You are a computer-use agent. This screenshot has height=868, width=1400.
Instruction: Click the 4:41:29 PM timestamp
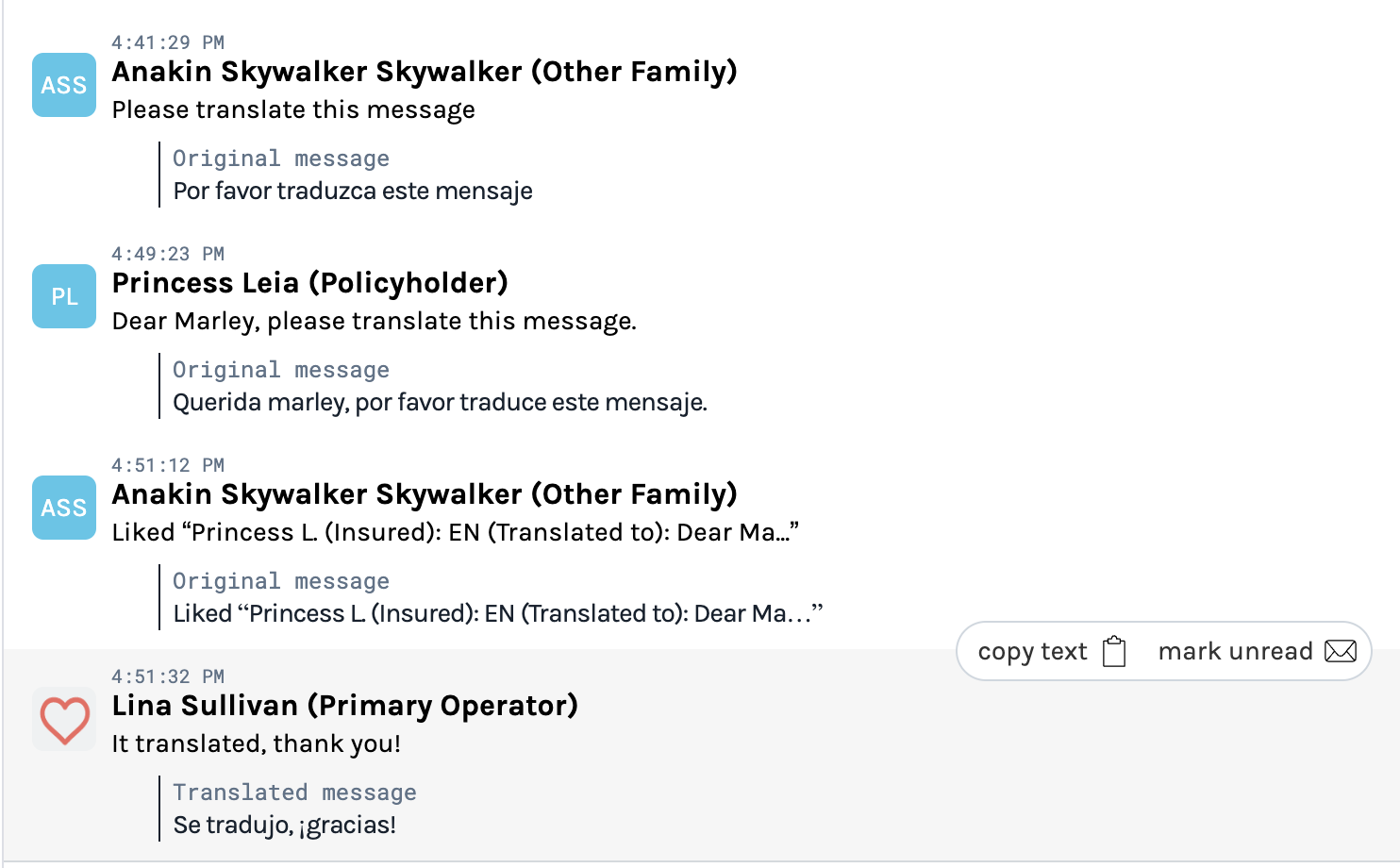point(168,42)
